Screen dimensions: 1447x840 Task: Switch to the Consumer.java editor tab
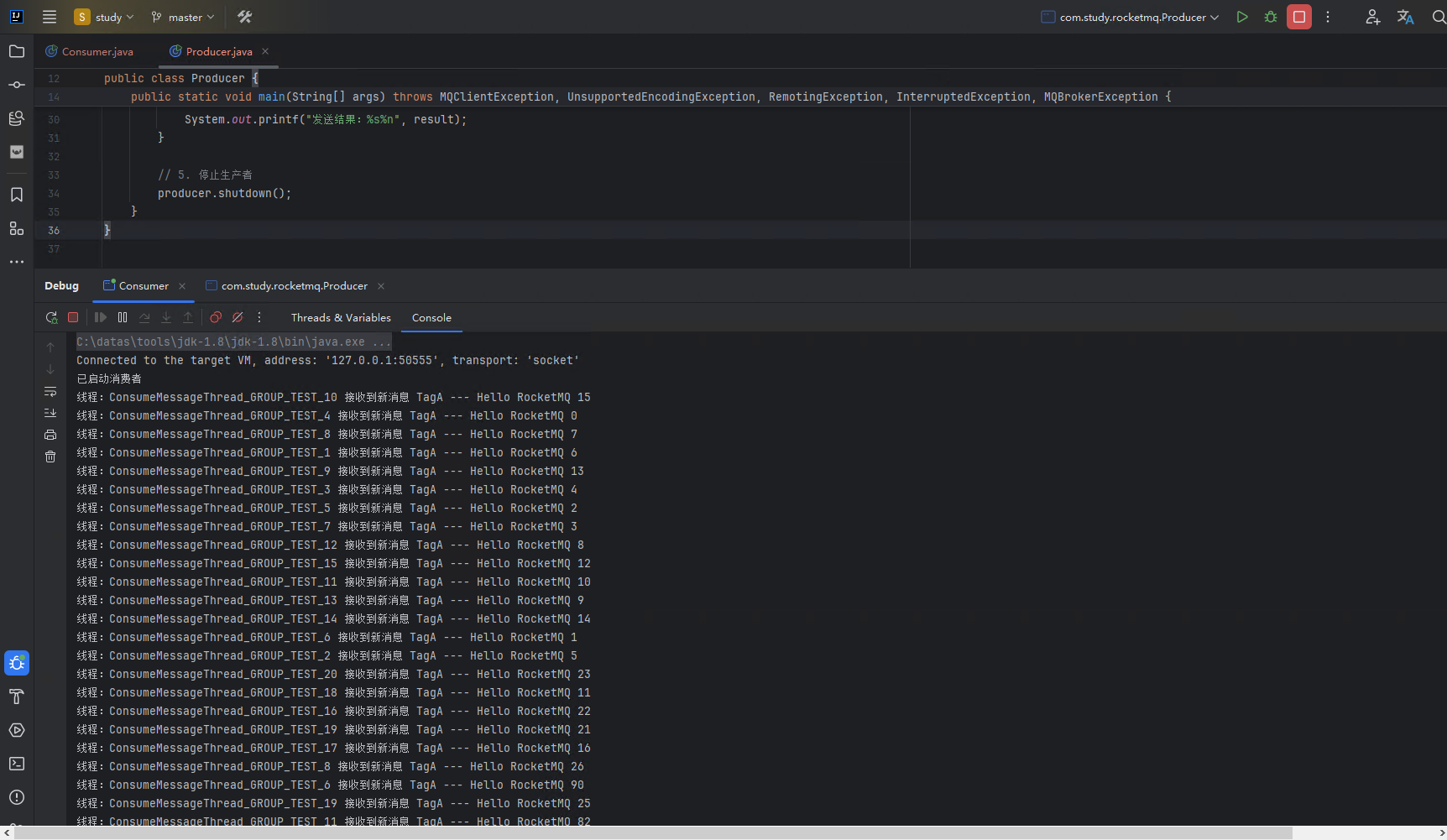pyautogui.click(x=89, y=51)
